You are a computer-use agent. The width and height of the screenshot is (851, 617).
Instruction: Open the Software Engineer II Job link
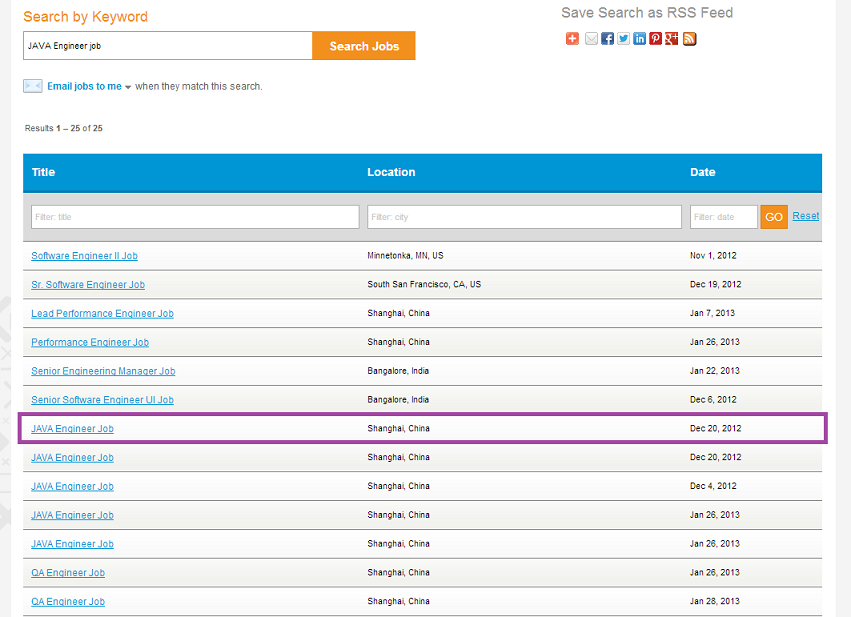[84, 256]
